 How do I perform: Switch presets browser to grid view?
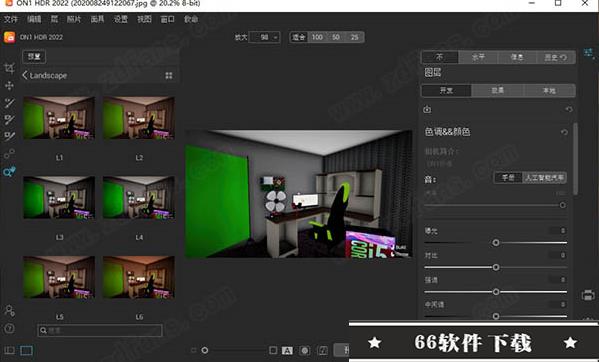pos(169,76)
